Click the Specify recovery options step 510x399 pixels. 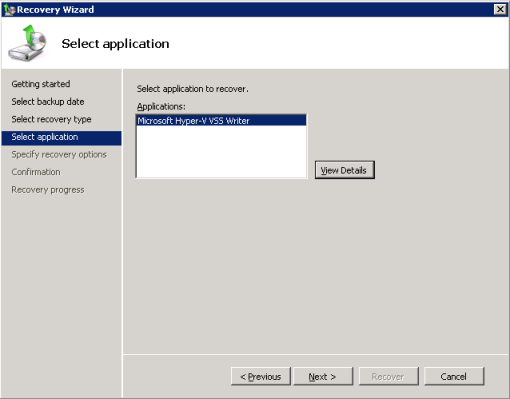[x=59, y=154]
